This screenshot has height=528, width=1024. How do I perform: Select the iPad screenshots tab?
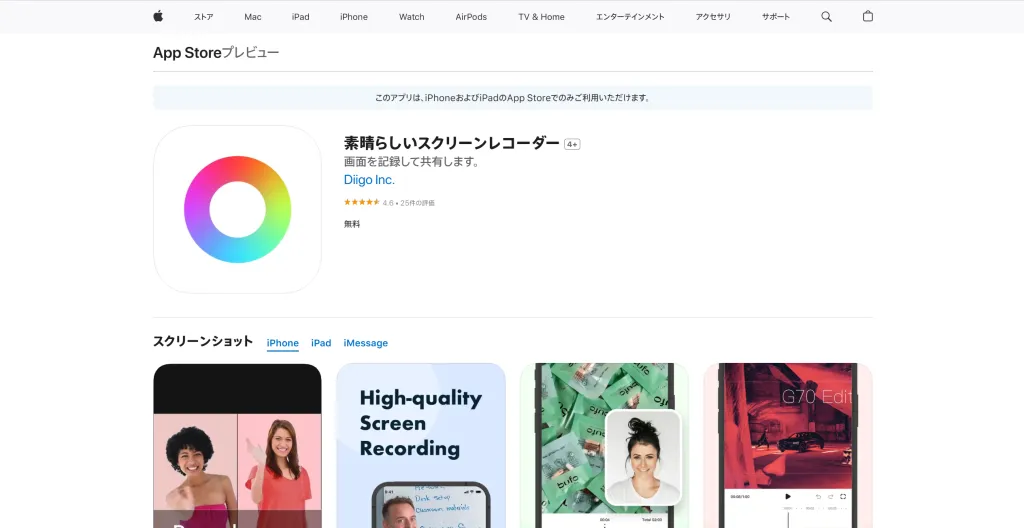(x=321, y=343)
